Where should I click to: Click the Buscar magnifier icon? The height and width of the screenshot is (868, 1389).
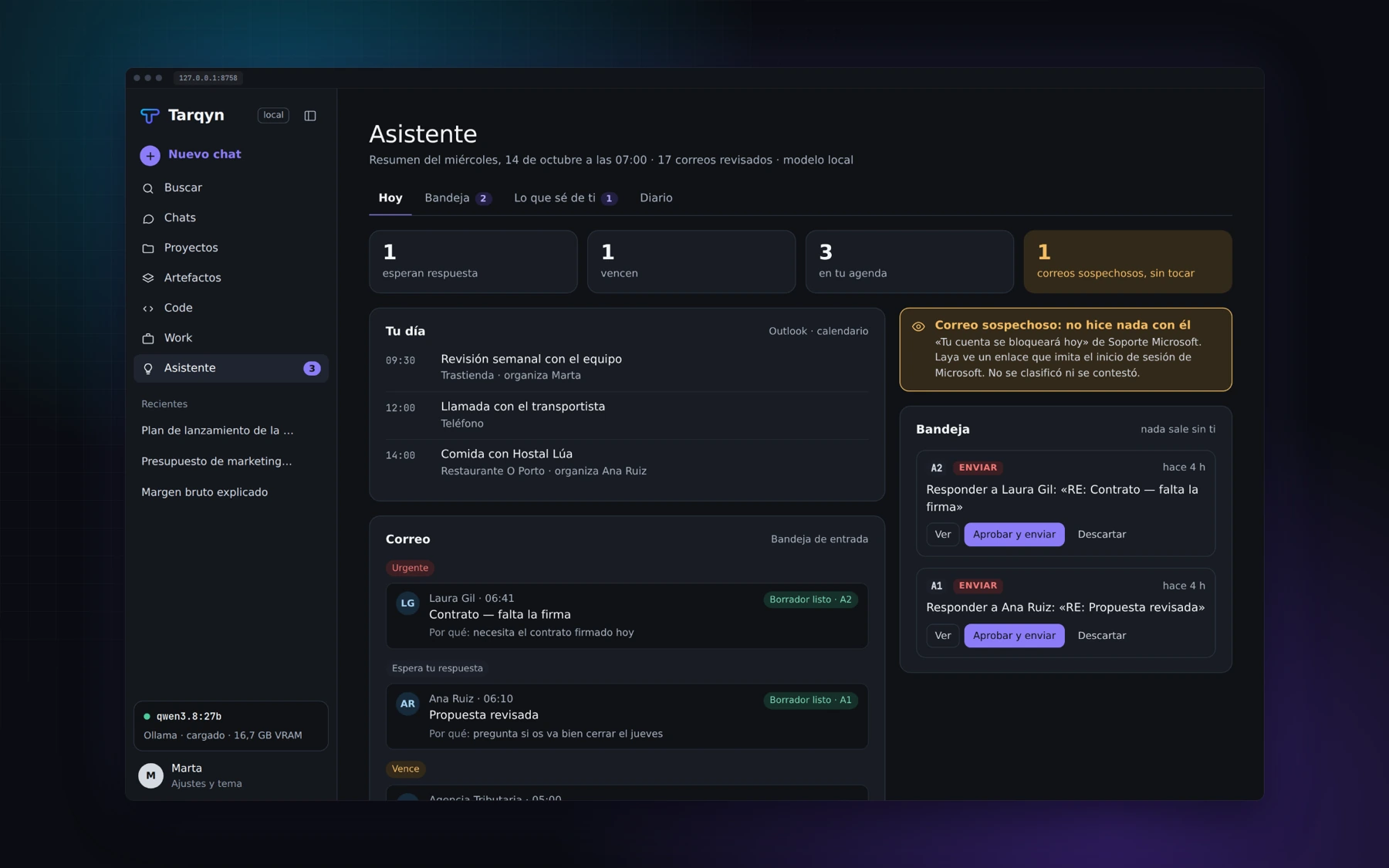[x=148, y=188]
